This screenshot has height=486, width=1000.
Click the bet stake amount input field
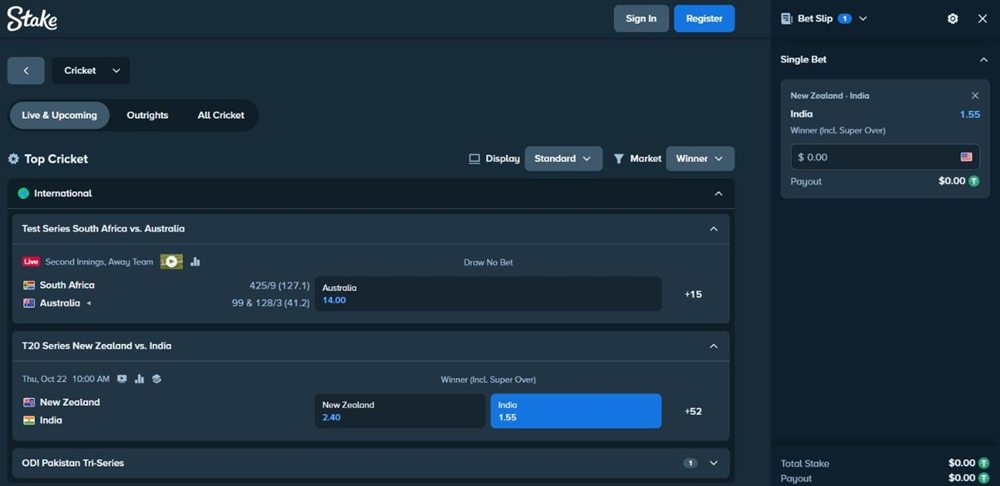pyautogui.click(x=885, y=157)
